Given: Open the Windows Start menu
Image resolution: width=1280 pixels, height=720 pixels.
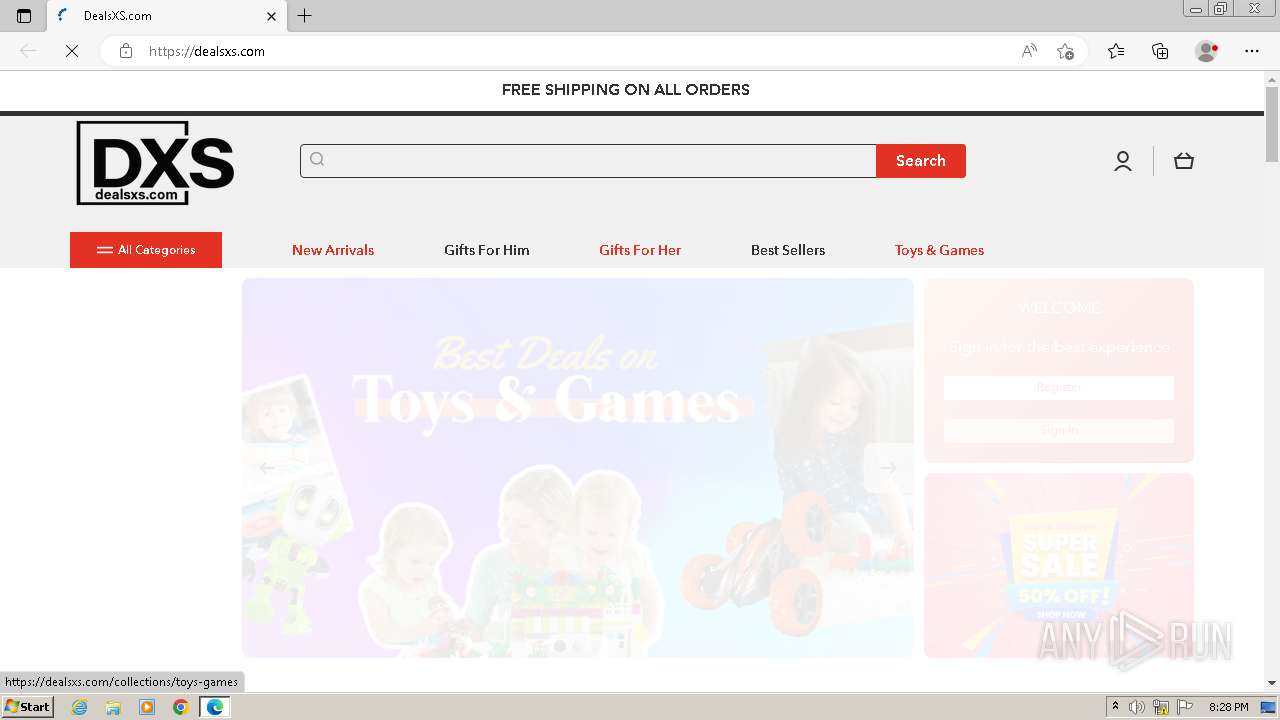Looking at the screenshot, I should (x=27, y=707).
